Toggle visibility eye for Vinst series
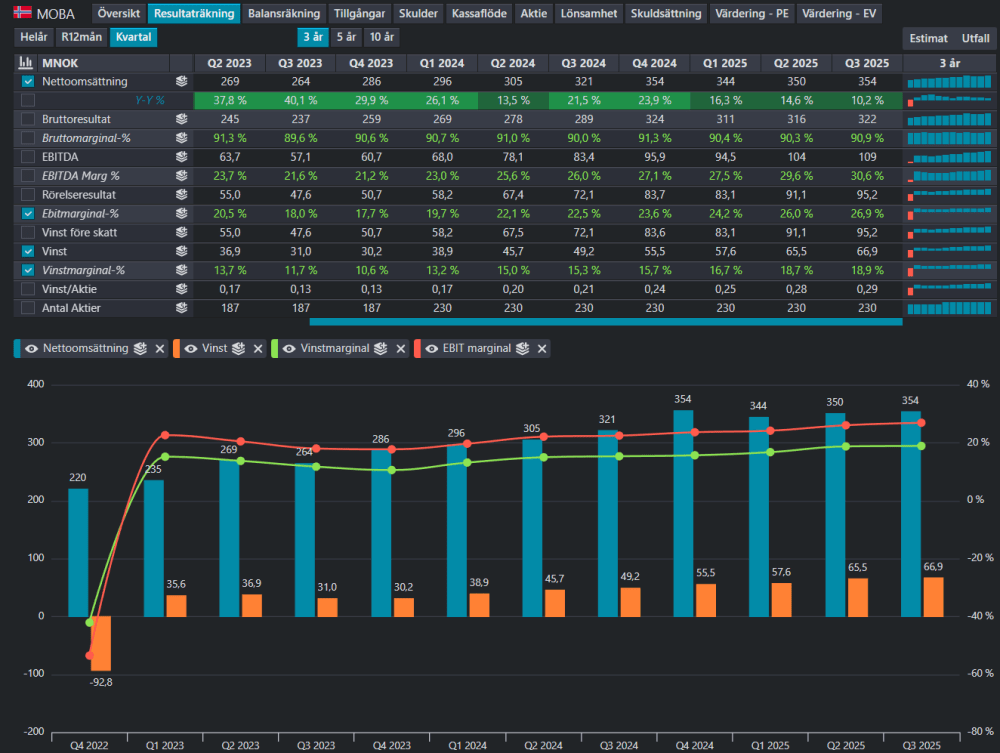The image size is (1000, 753). [191, 349]
